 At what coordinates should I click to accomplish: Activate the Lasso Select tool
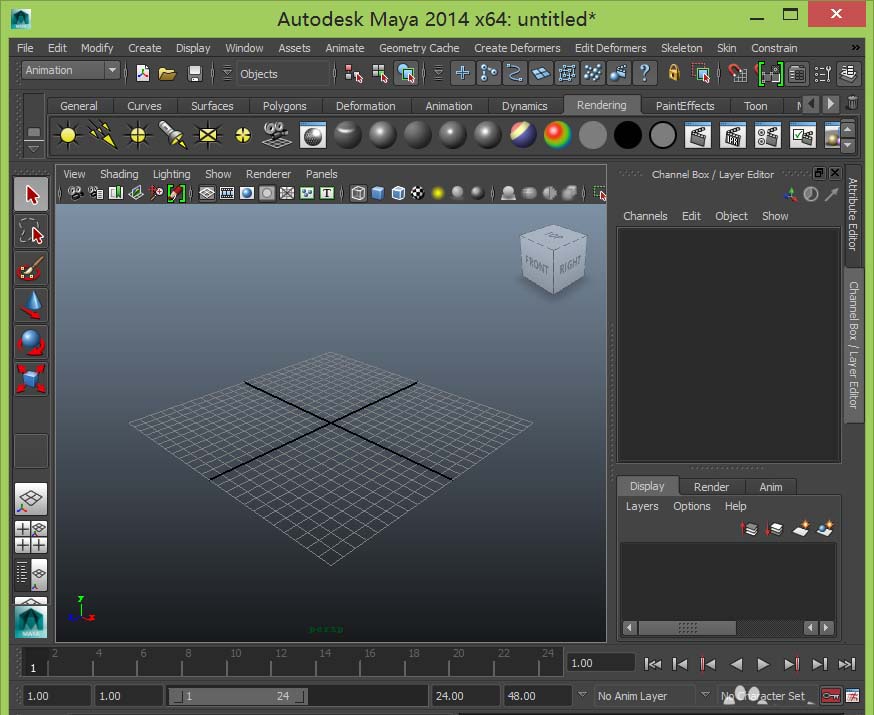pyautogui.click(x=31, y=231)
